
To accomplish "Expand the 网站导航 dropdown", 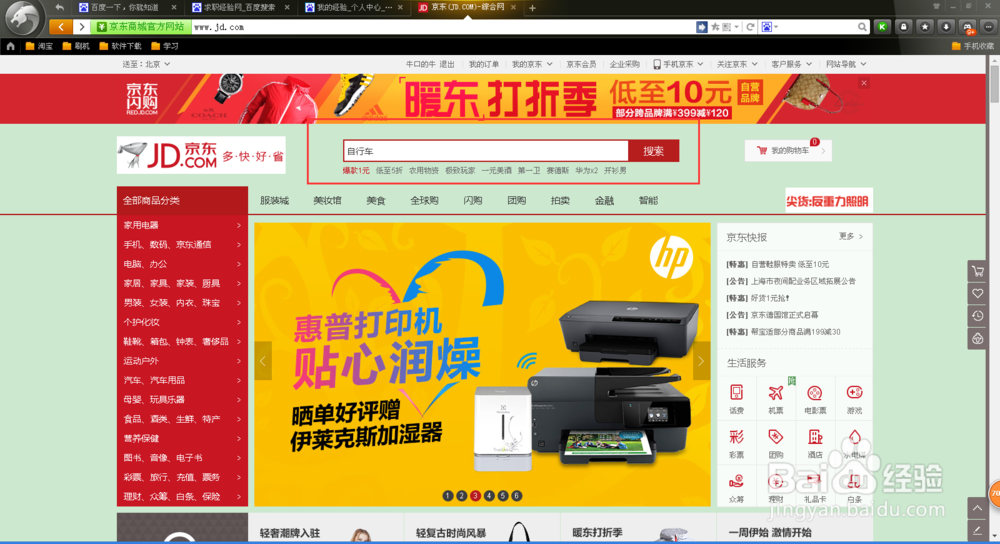I will [846, 64].
